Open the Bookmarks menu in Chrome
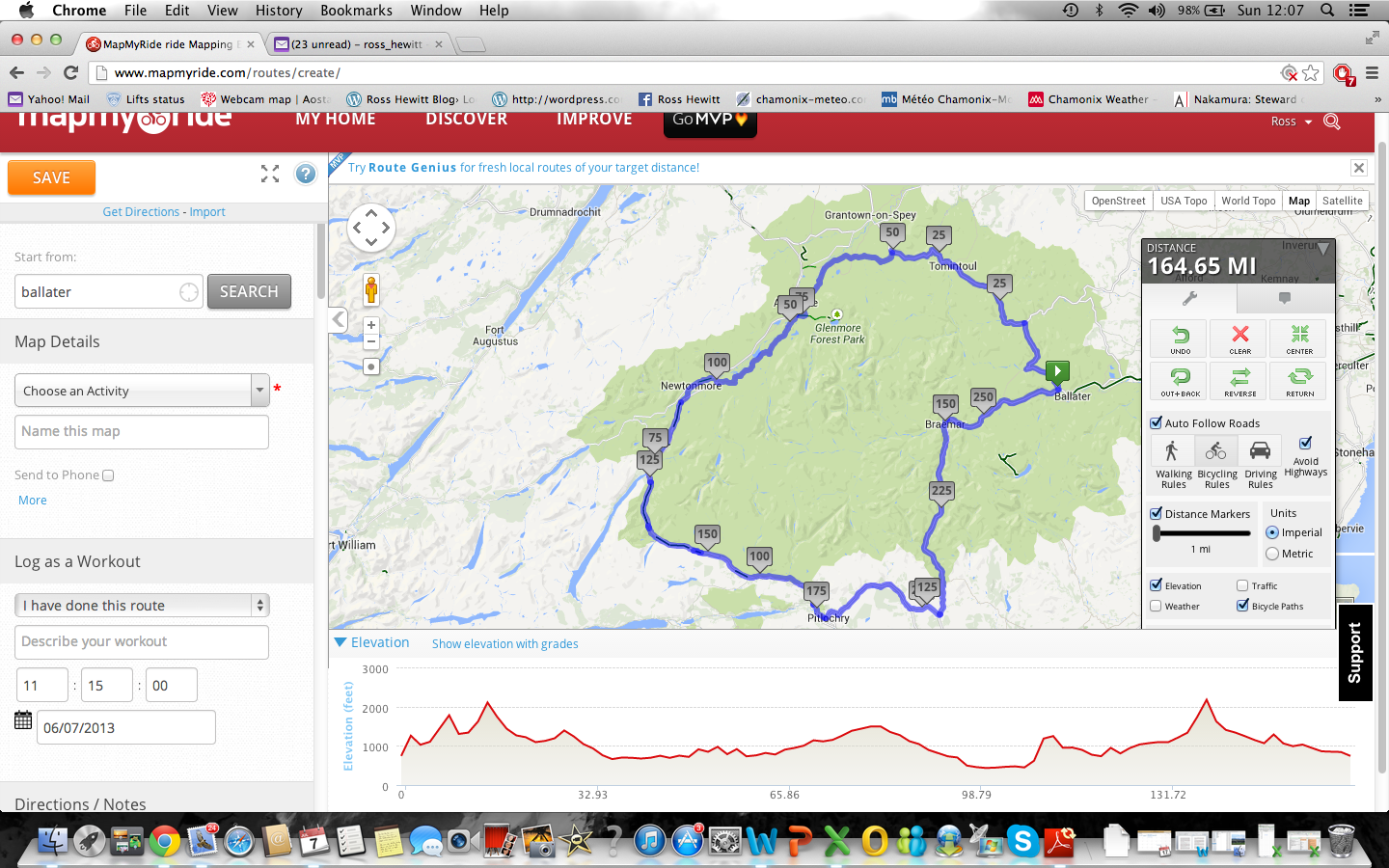This screenshot has height=868, width=1389. click(356, 11)
